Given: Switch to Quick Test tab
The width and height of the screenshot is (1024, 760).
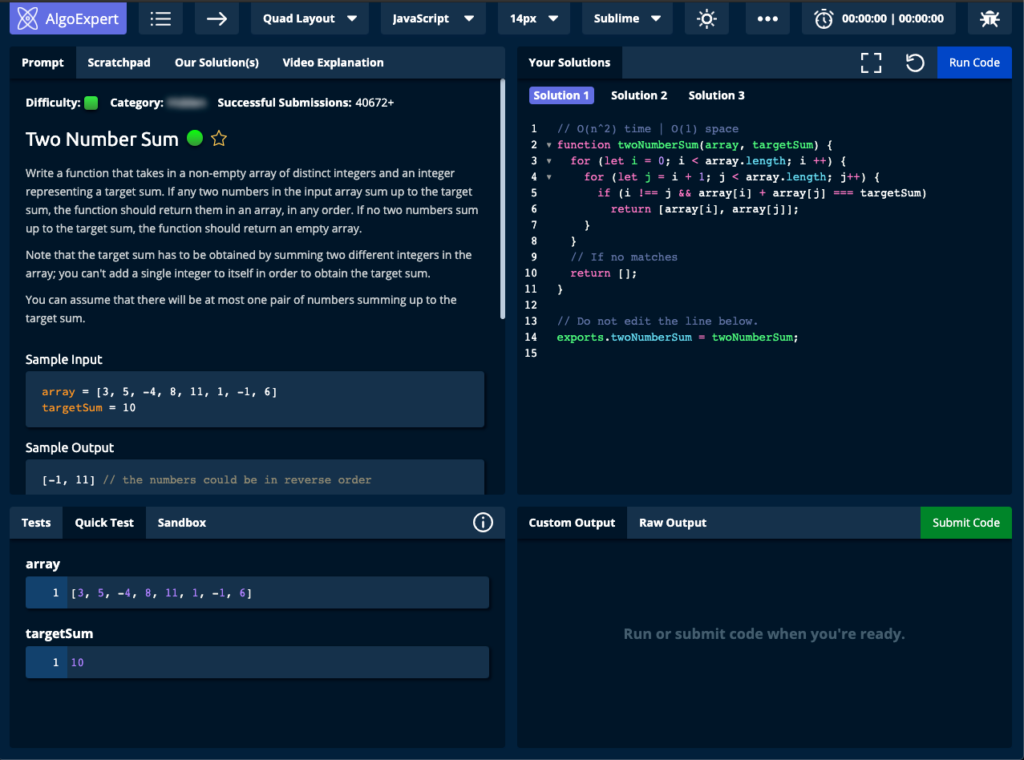Looking at the screenshot, I should coord(104,522).
